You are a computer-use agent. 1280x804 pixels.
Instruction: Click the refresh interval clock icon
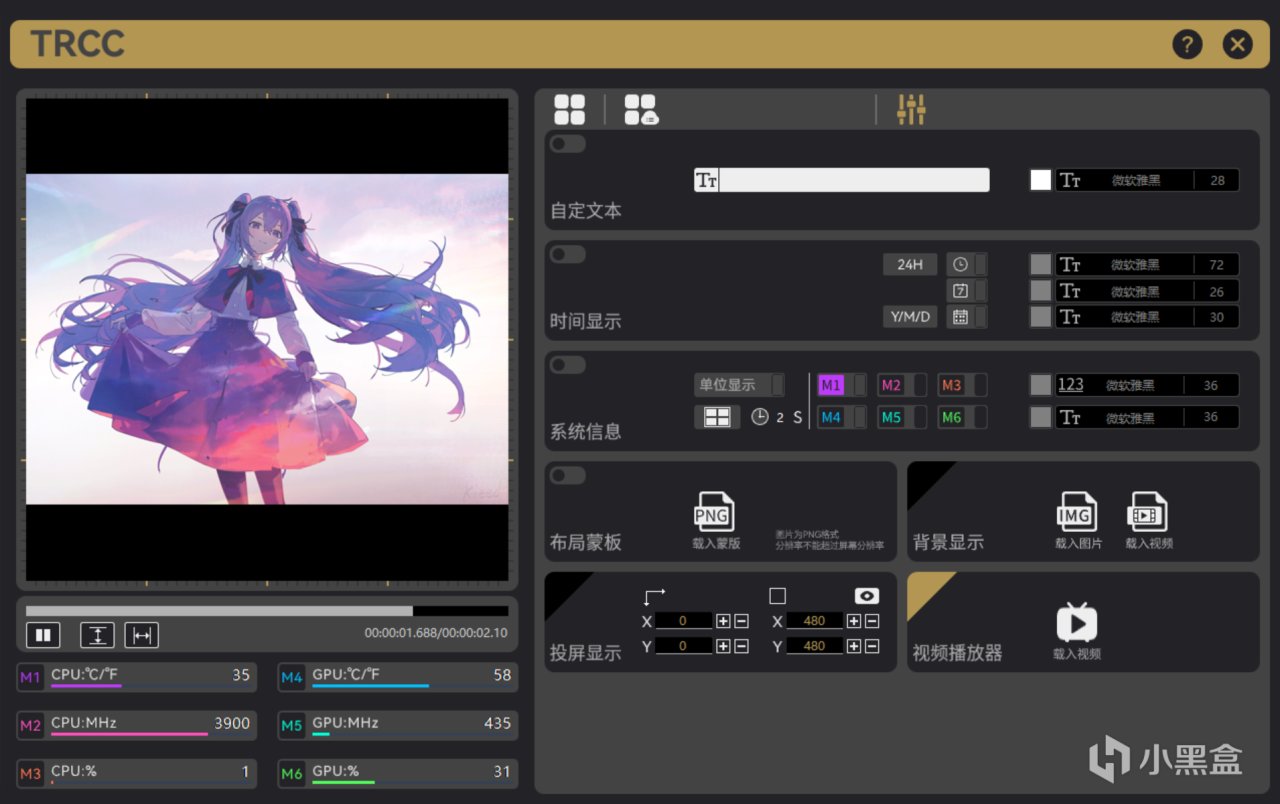coord(760,417)
